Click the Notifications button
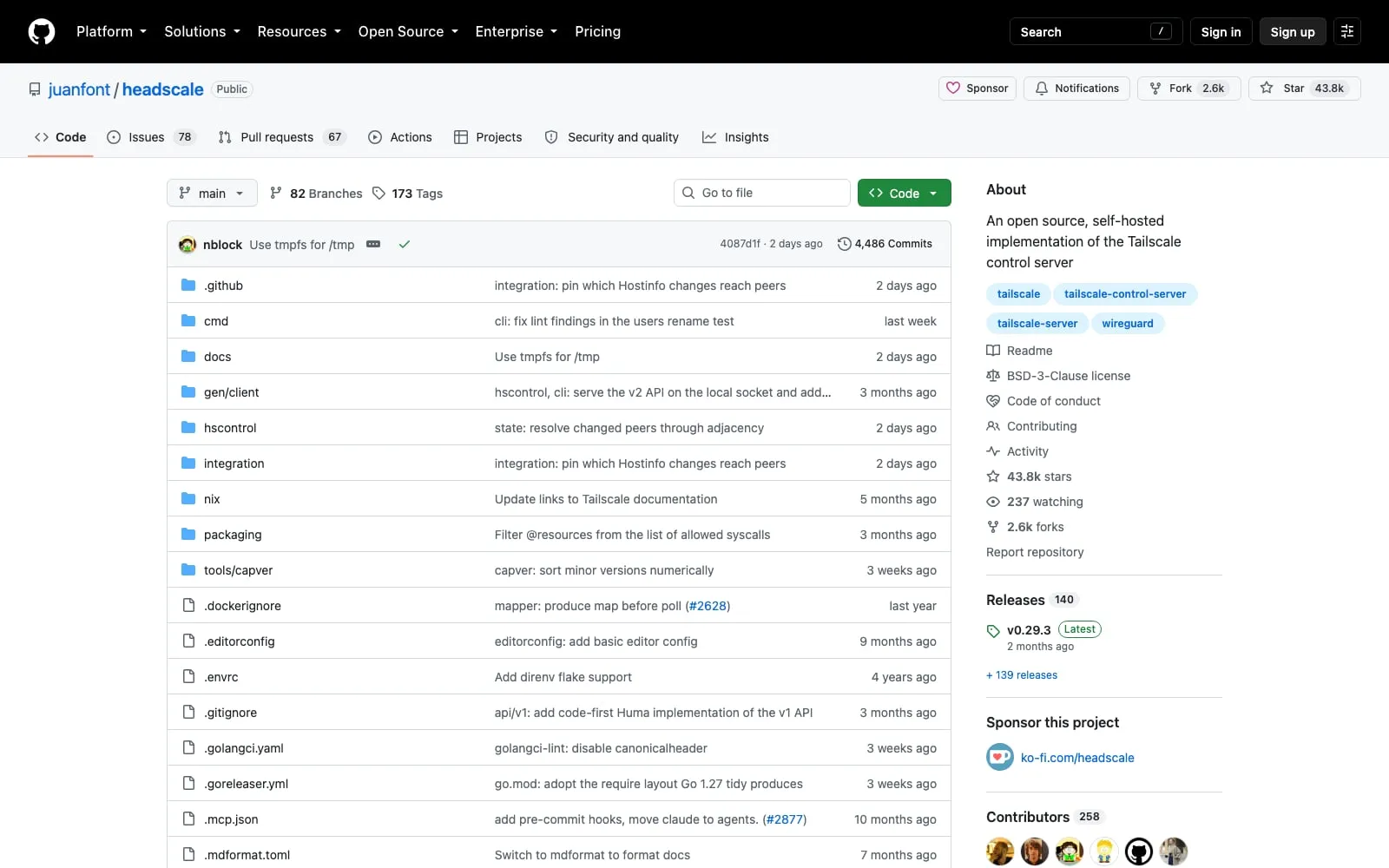Screen dimensions: 1389x868 1077,89
